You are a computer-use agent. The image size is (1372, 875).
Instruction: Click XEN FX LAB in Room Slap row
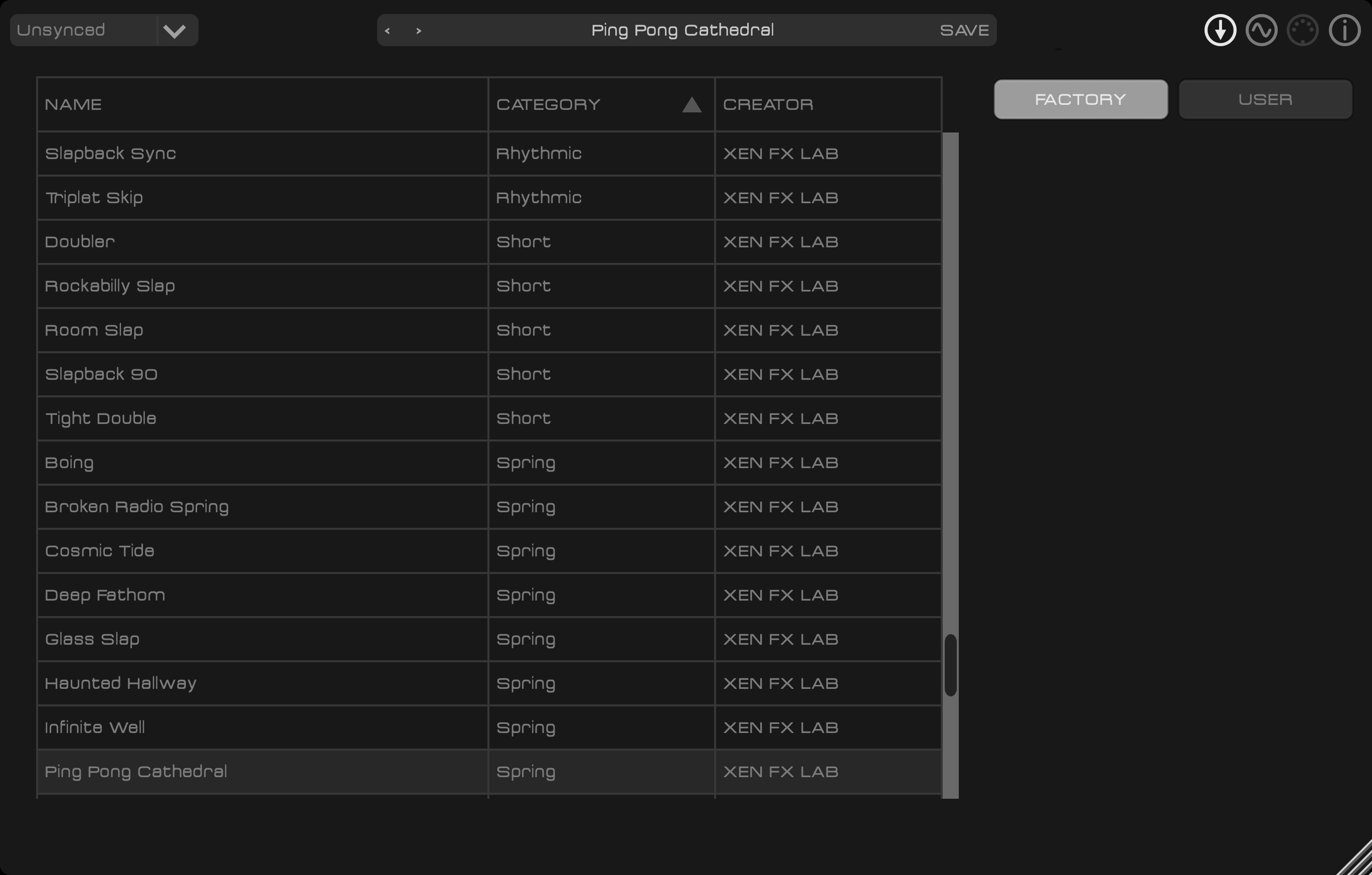781,330
